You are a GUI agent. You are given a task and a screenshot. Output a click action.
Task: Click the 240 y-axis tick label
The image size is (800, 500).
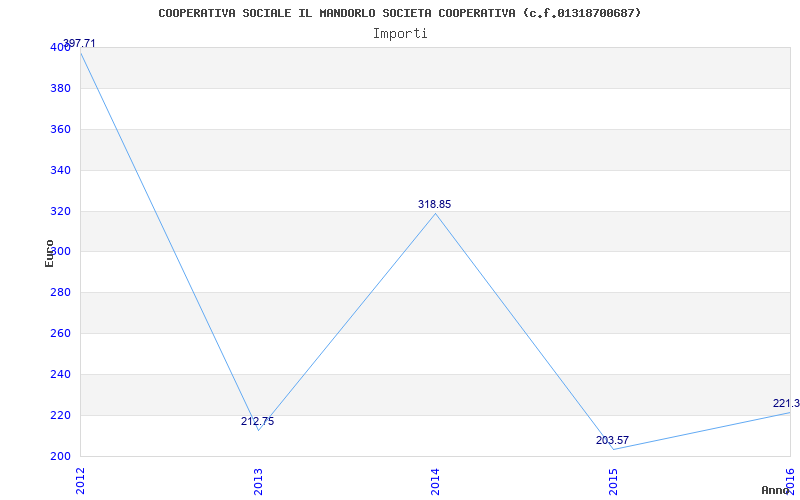(60, 374)
